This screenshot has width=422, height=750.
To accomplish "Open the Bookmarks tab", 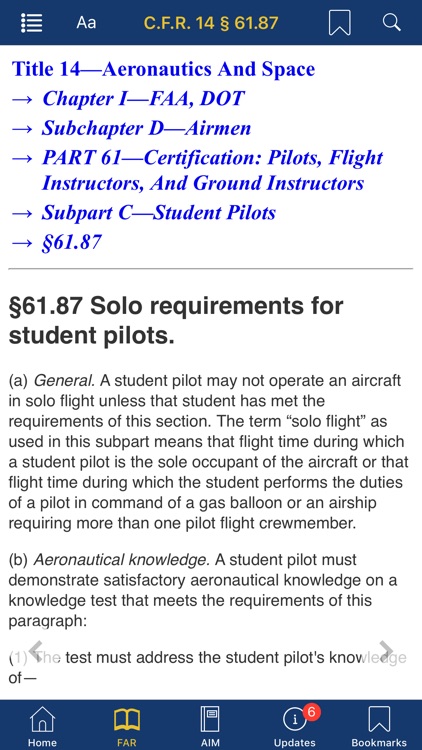I will [378, 726].
